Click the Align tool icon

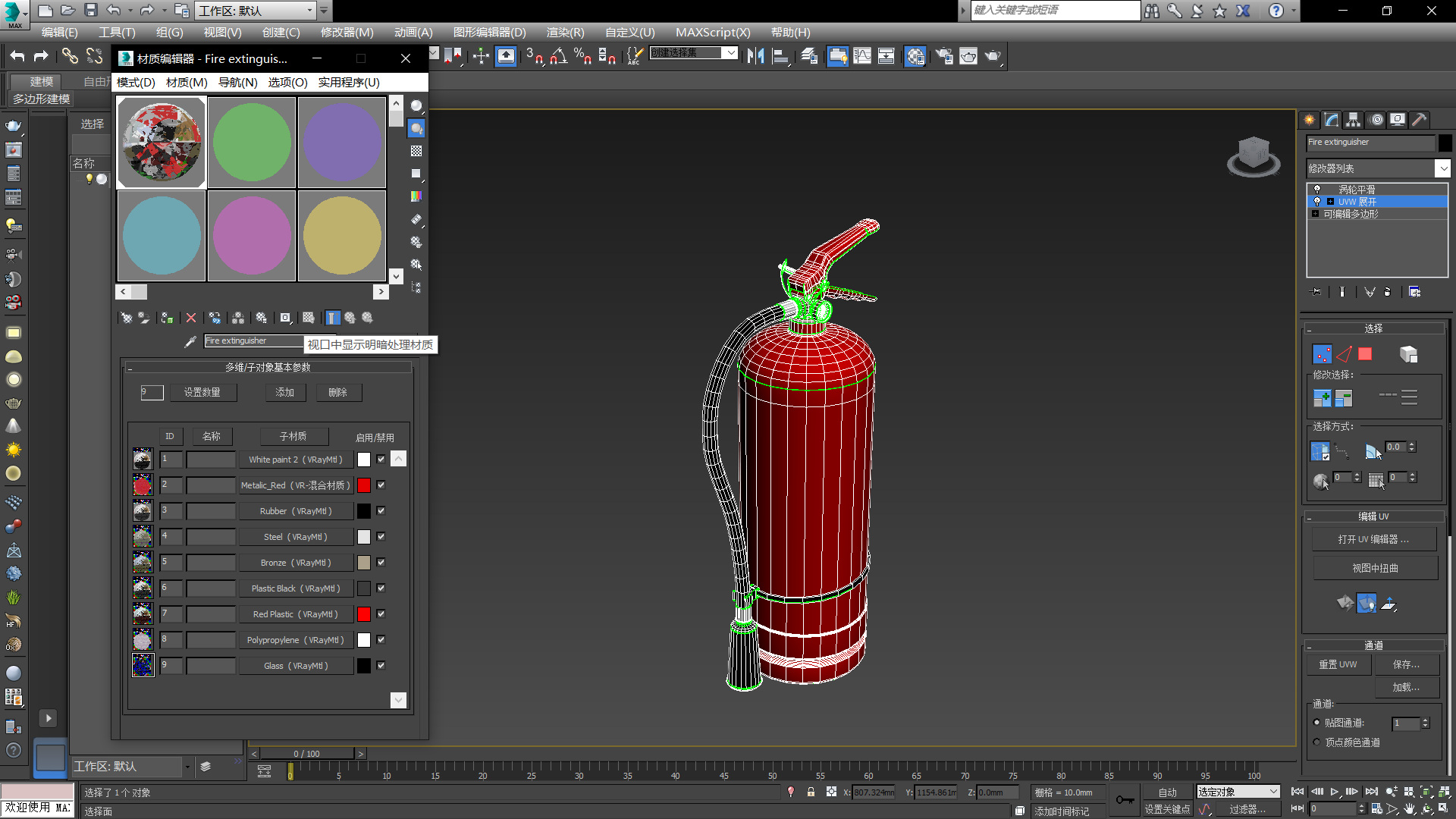point(780,56)
